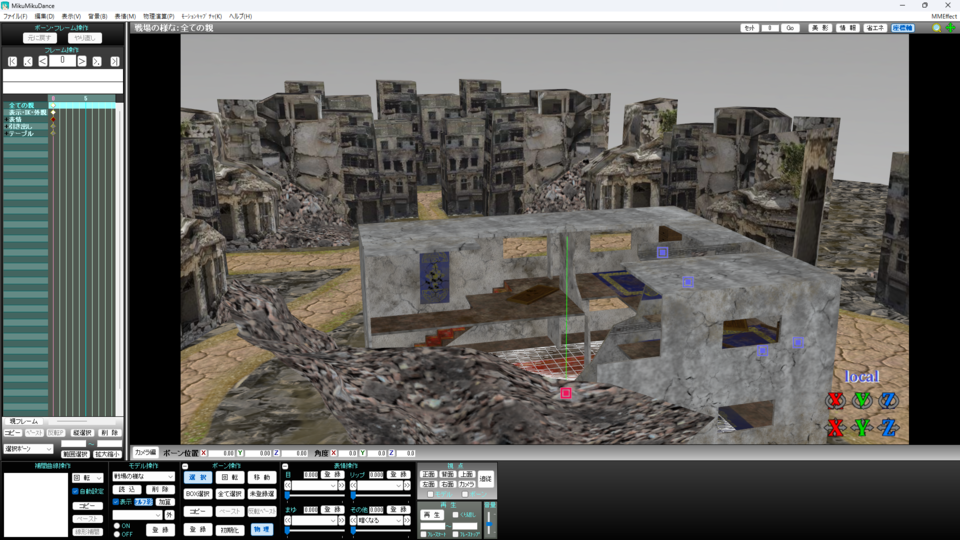Click the 物理 physics button in the bone panel
960x540 pixels.
tap(261, 529)
